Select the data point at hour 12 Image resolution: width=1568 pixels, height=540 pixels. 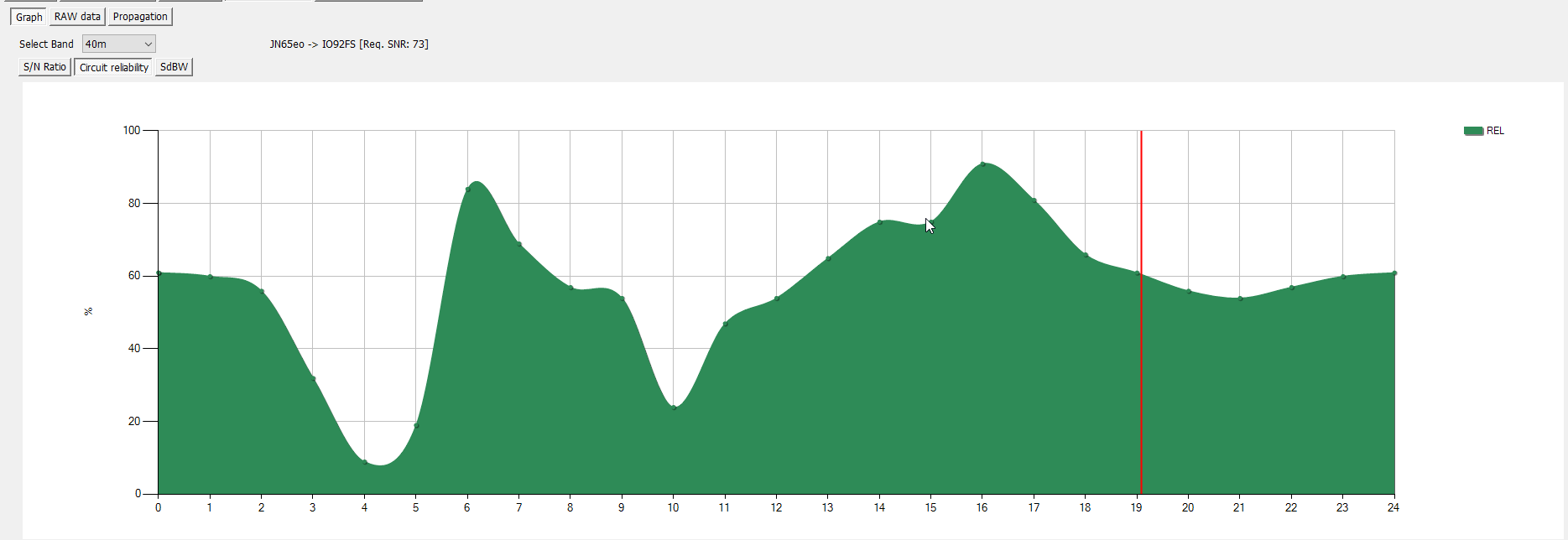pos(777,299)
